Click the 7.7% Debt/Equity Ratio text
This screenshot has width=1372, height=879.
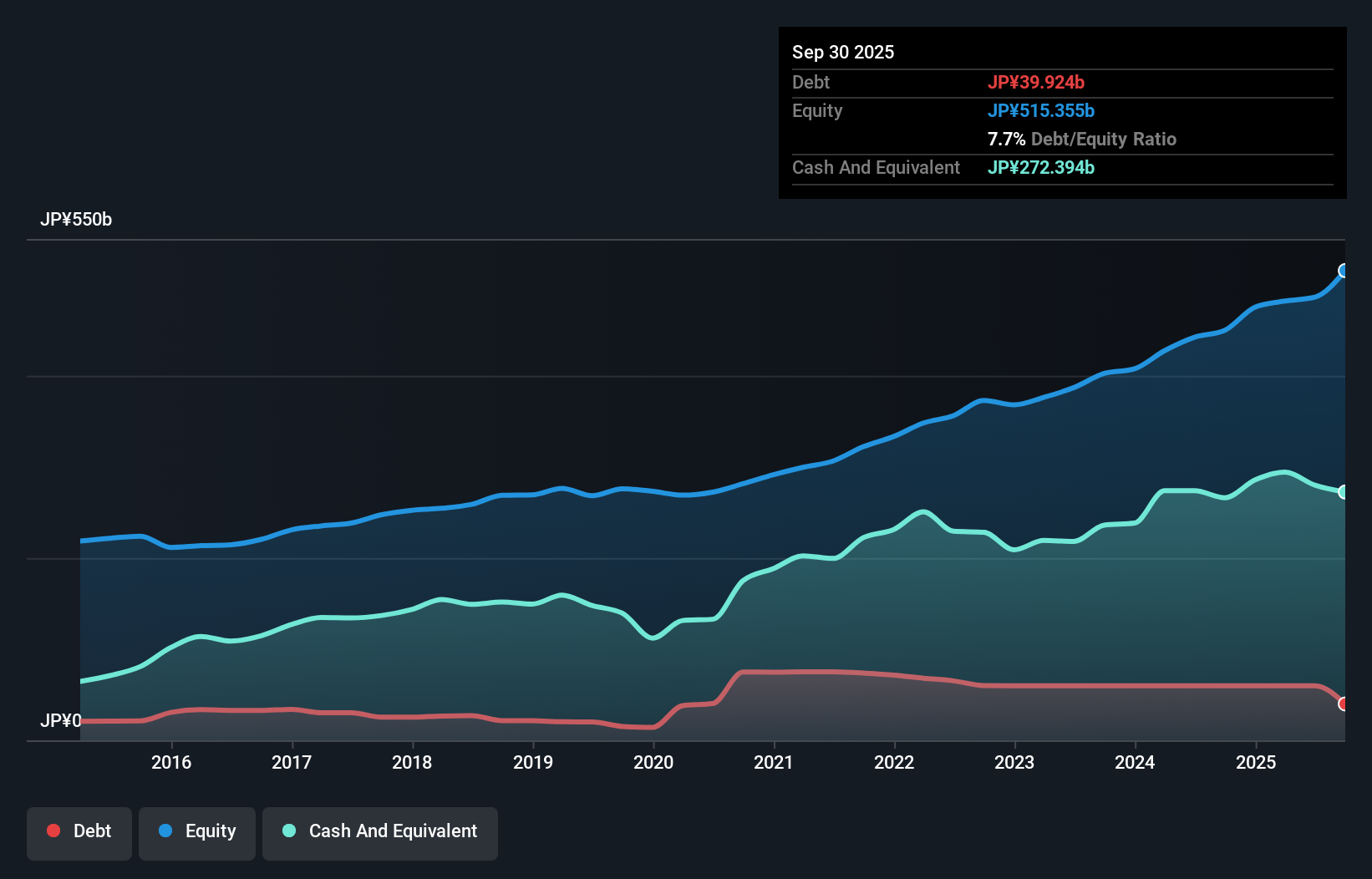point(1082,139)
